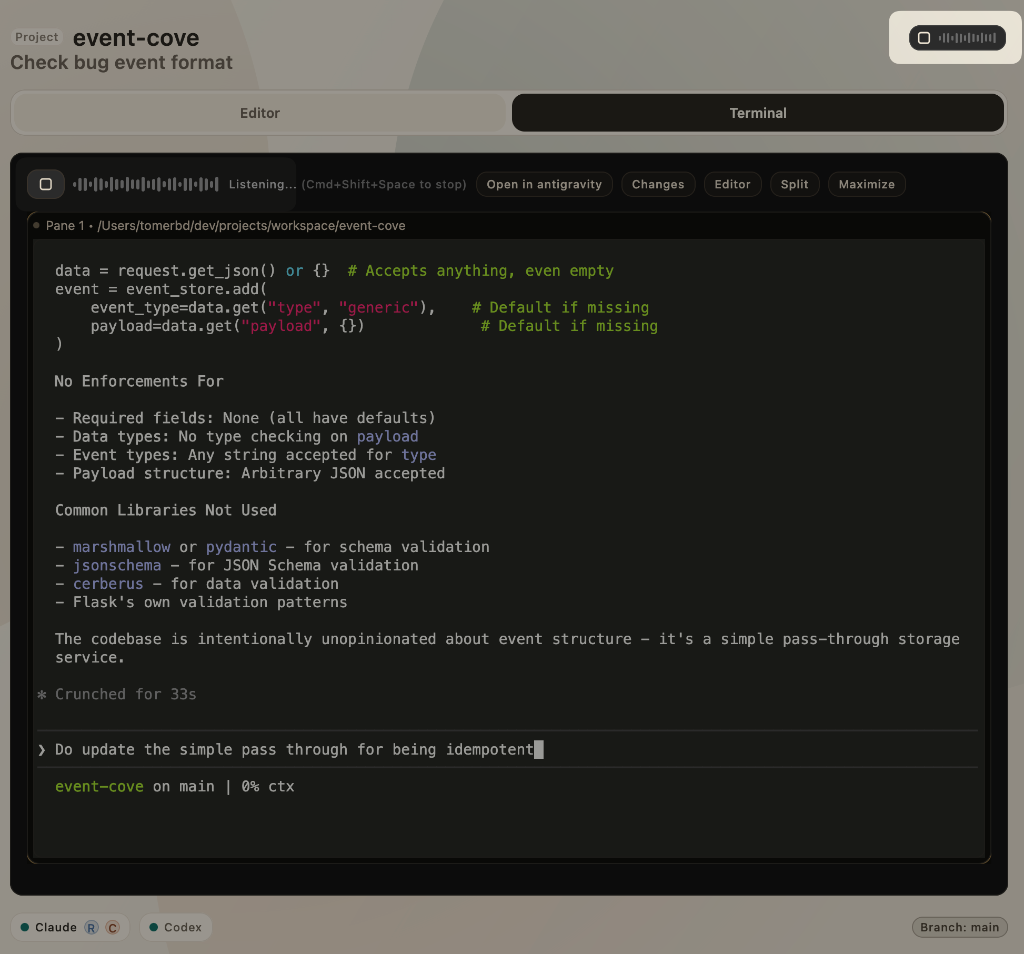Click the C badge next to Claude
This screenshot has height=954, width=1024.
113,928
